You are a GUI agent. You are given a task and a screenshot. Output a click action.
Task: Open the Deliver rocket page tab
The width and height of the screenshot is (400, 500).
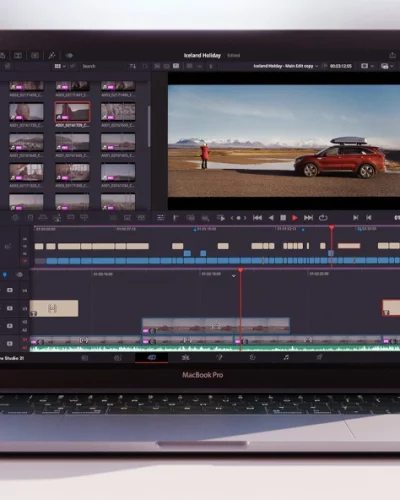click(319, 357)
